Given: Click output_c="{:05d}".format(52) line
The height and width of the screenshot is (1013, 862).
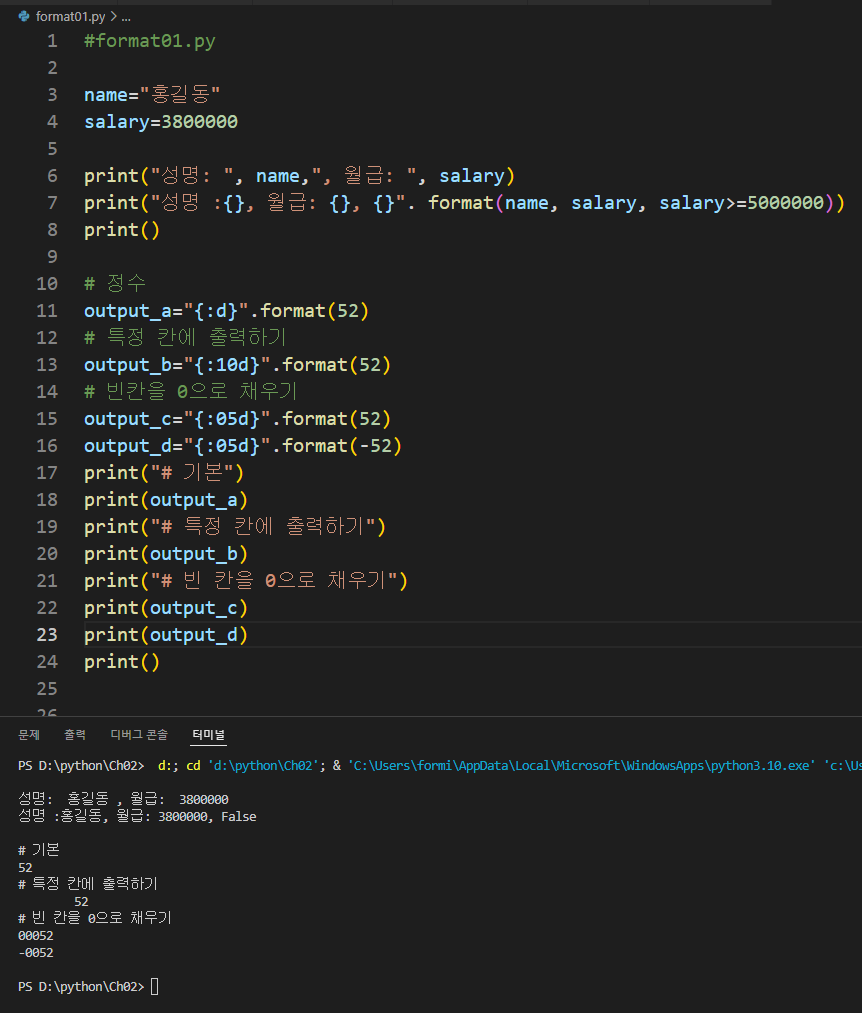Looking at the screenshot, I should [x=237, y=419].
